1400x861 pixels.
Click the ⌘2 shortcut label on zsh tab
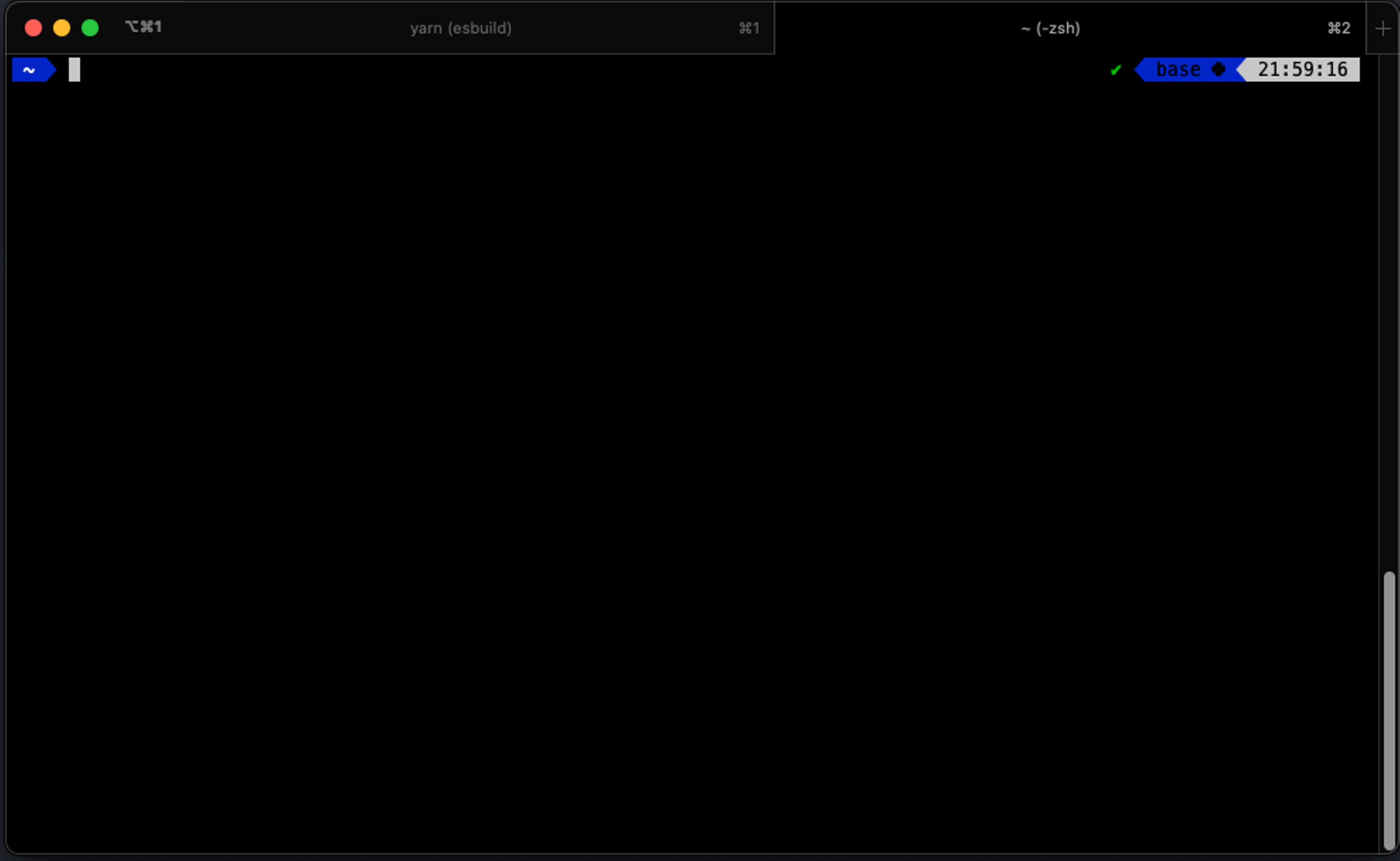tap(1338, 28)
